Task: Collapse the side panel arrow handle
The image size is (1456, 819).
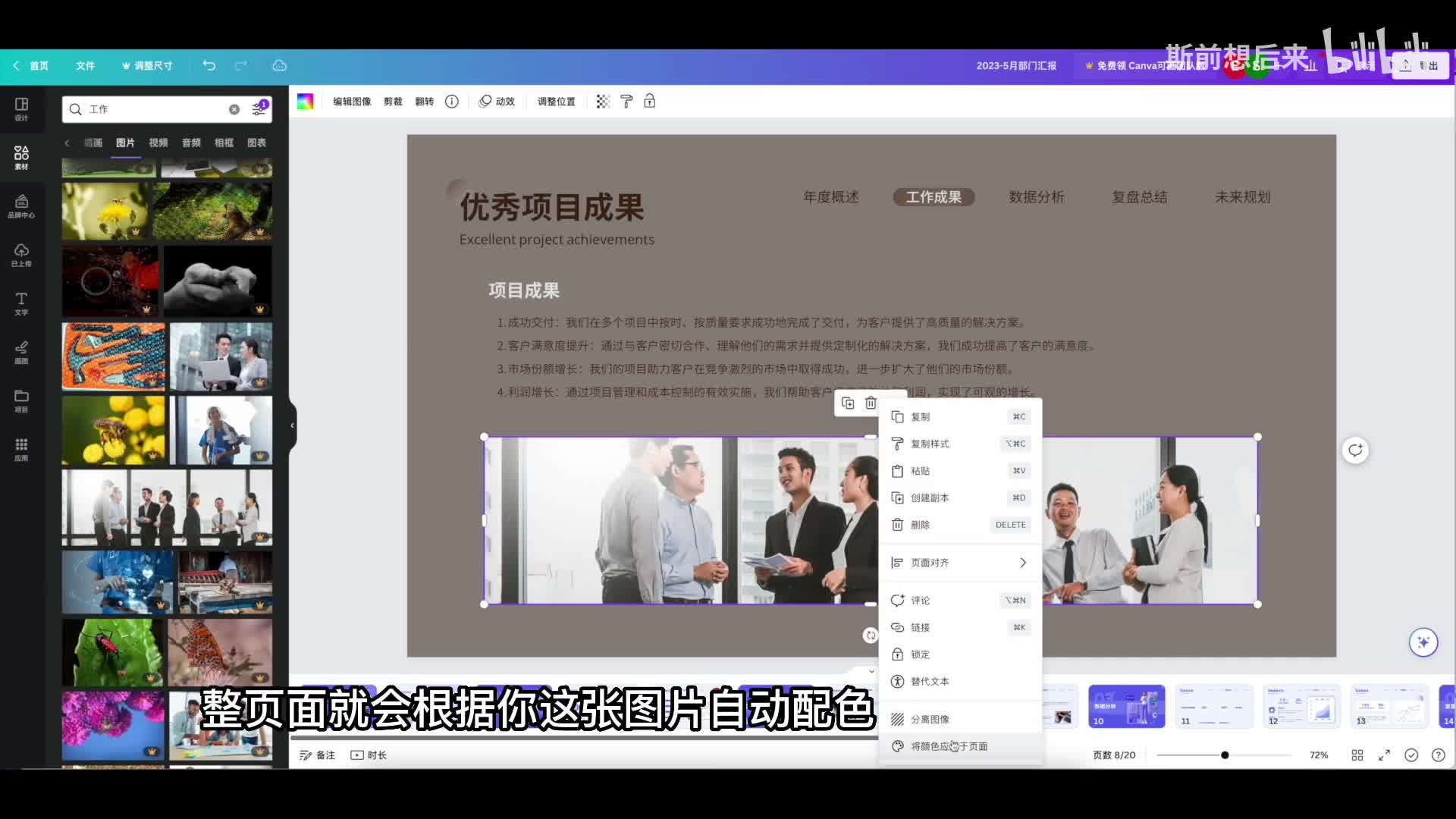Action: (x=292, y=425)
